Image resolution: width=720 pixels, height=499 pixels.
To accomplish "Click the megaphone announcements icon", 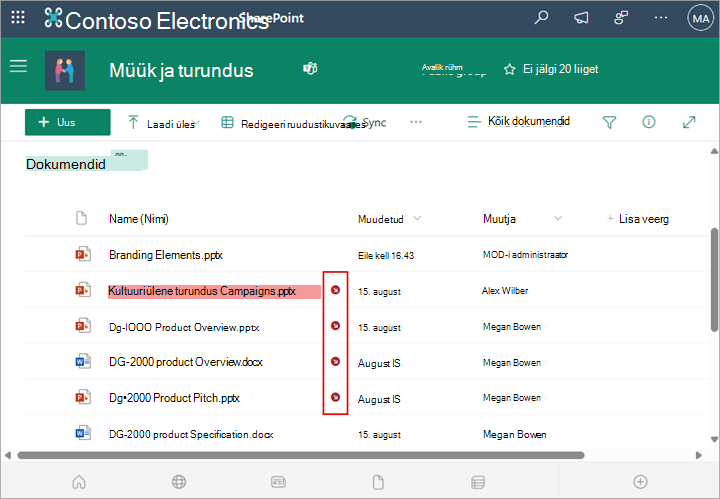I will (x=581, y=18).
